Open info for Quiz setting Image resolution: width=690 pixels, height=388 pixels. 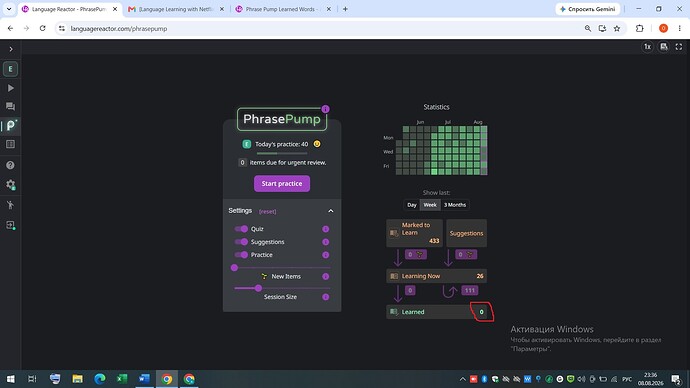(326, 229)
